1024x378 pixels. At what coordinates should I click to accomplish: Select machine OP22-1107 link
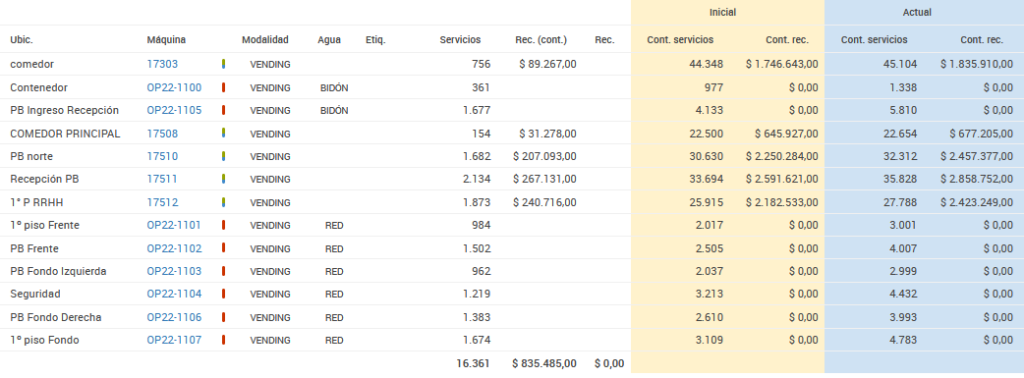[174, 339]
